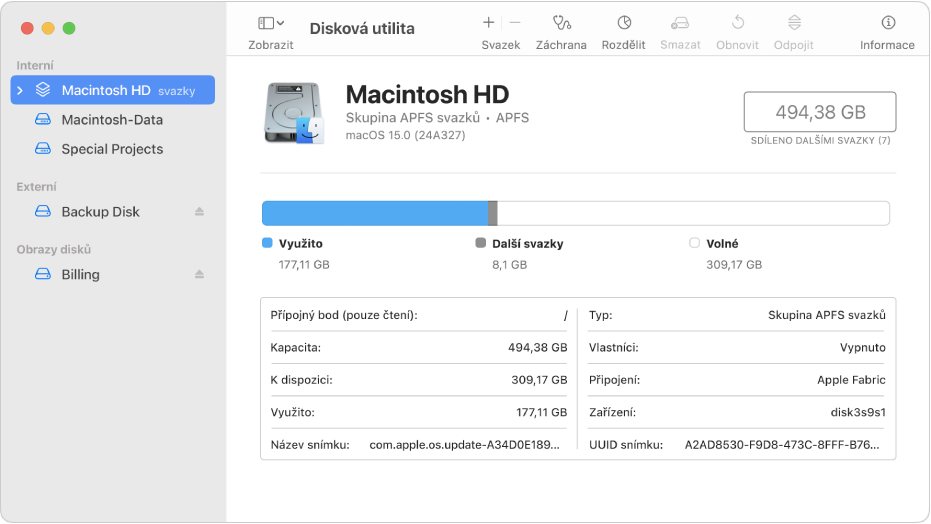
Task: Select Backup Disk in sidebar
Action: pos(100,212)
